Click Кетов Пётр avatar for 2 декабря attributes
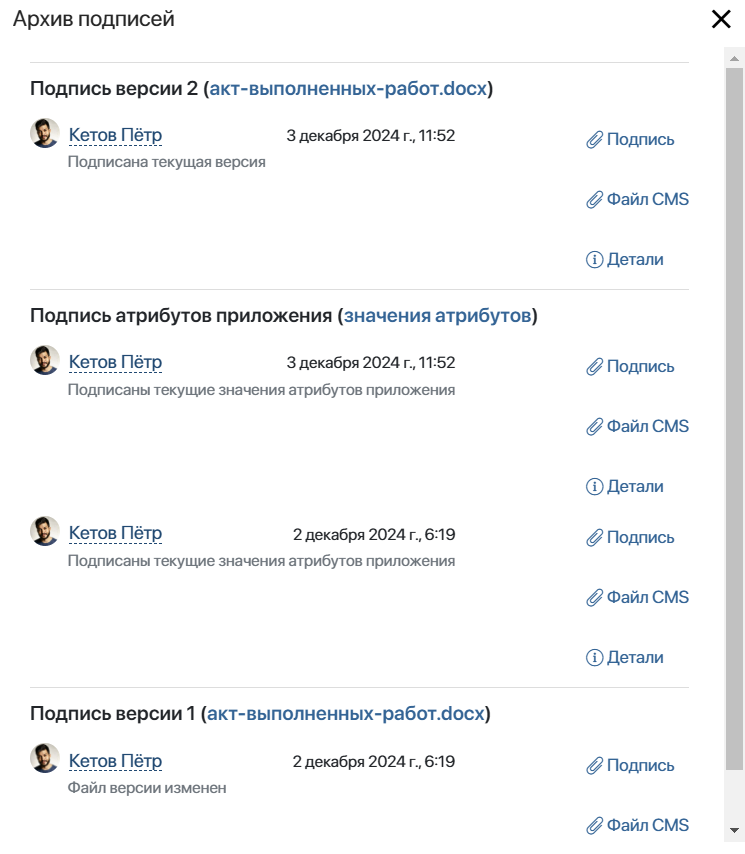The height and width of the screenshot is (854, 745). coord(45,531)
